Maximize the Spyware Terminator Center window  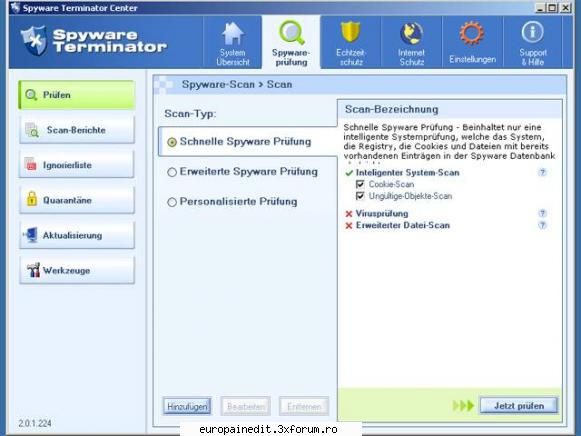(x=552, y=7)
